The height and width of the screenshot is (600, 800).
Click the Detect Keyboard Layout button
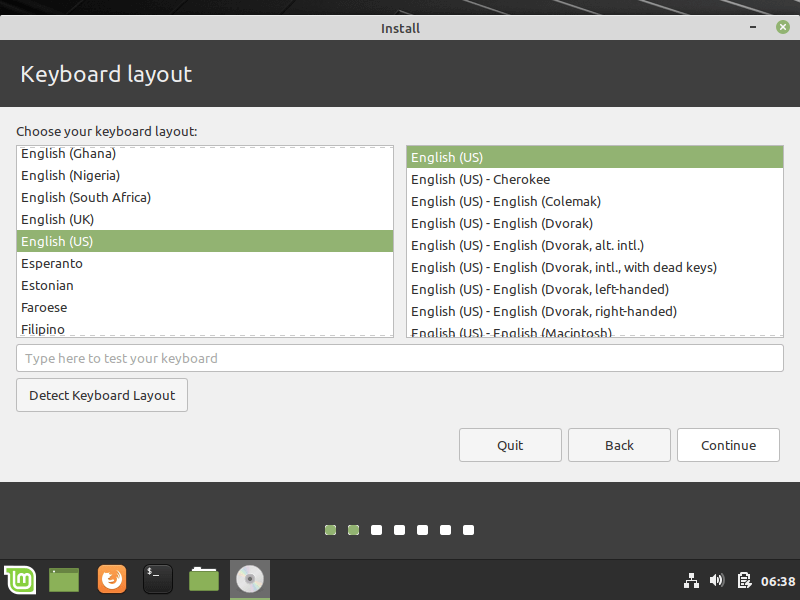point(101,395)
